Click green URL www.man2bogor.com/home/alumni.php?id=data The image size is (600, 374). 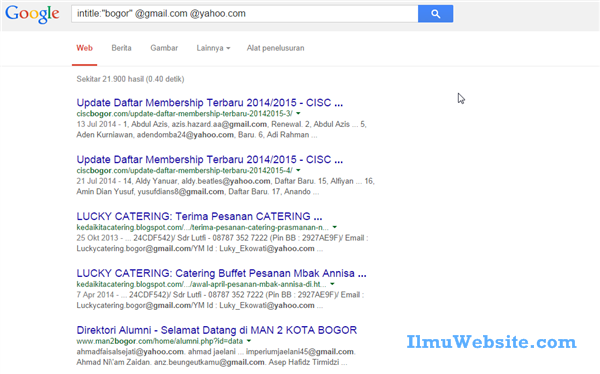(160, 341)
